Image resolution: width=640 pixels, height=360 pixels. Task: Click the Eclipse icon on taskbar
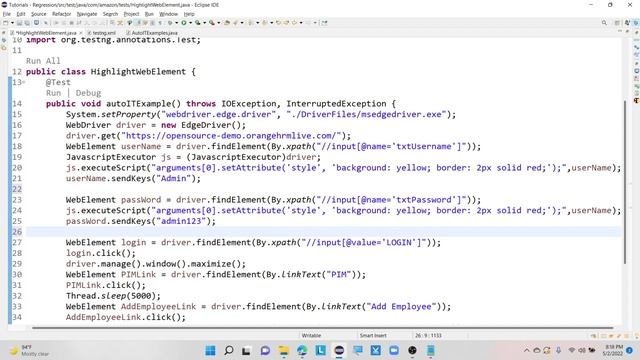(x=339, y=351)
